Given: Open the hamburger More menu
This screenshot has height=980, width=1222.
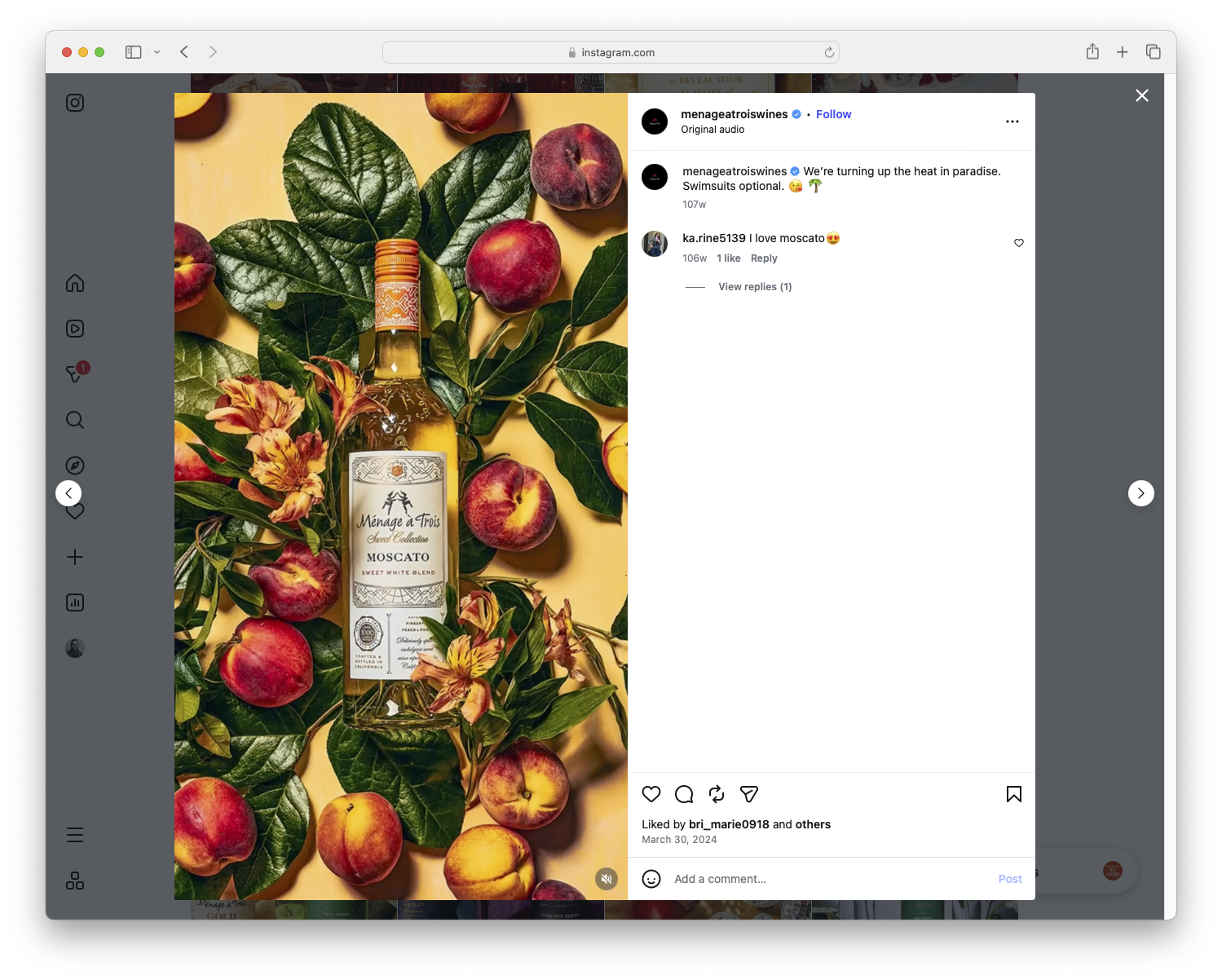Looking at the screenshot, I should 74,835.
